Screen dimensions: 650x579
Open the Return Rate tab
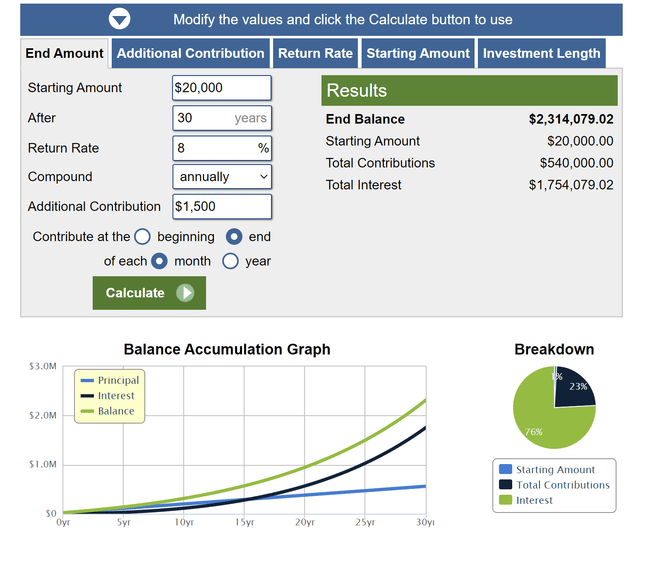315,54
